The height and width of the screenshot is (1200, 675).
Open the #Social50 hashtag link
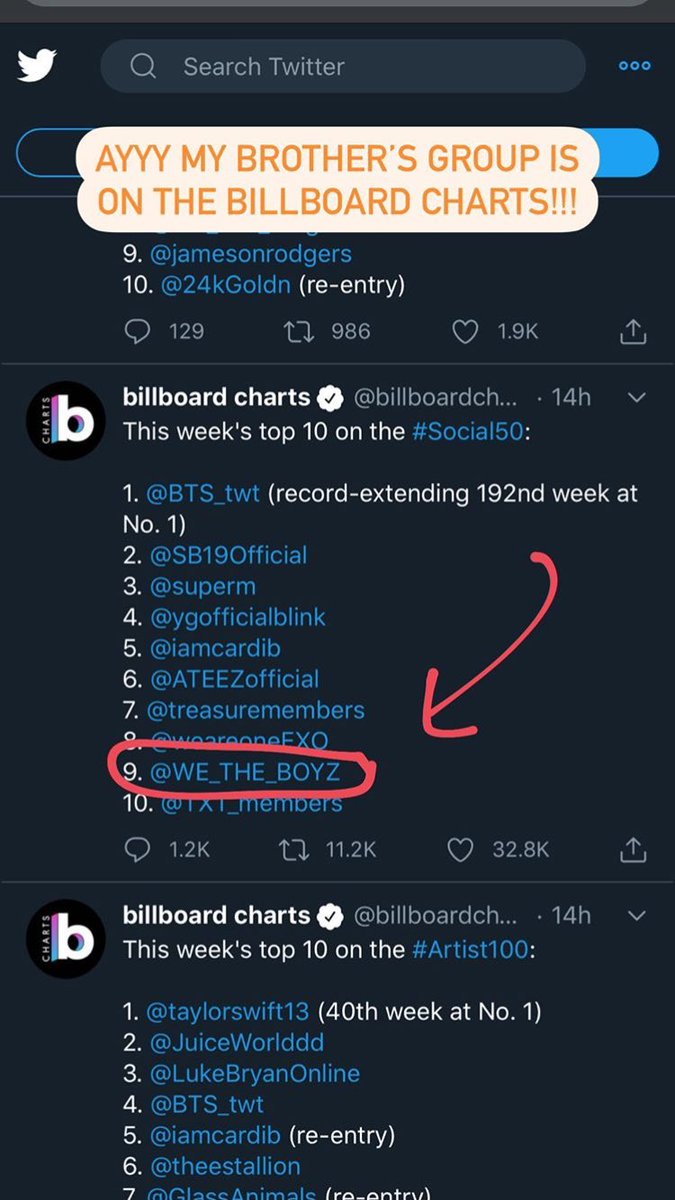pyautogui.click(x=465, y=433)
